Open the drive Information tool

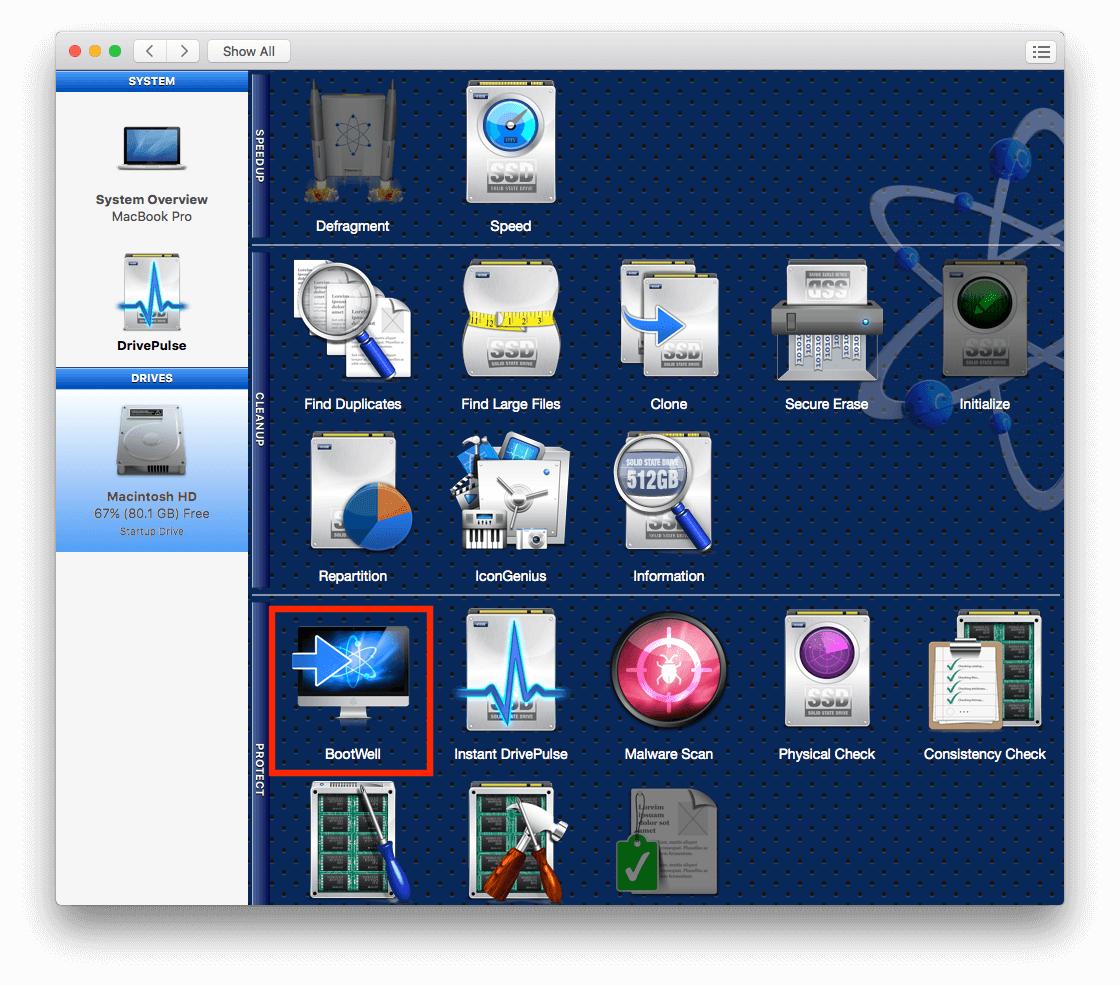coord(668,492)
